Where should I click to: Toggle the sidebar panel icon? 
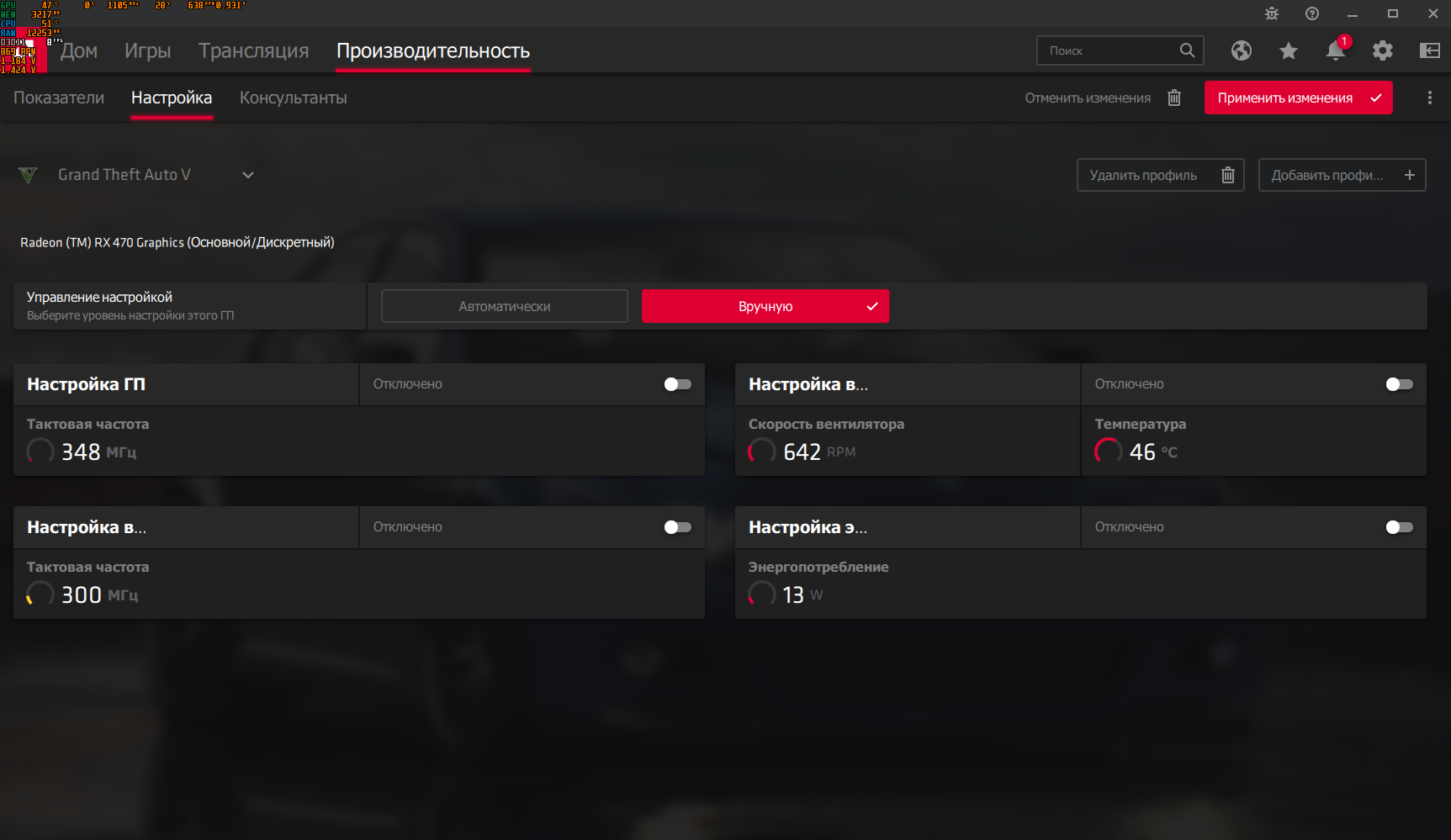coord(1430,50)
